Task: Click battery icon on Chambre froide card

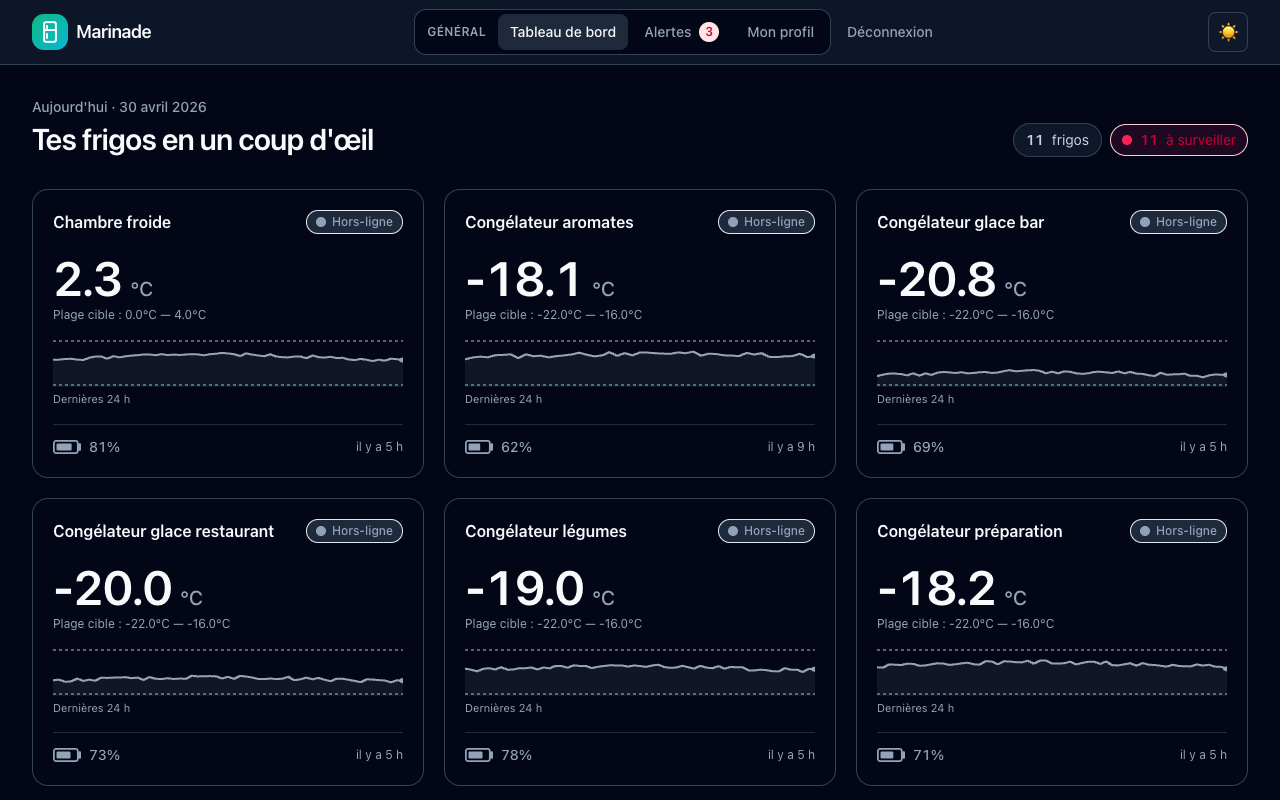Action: (67, 447)
